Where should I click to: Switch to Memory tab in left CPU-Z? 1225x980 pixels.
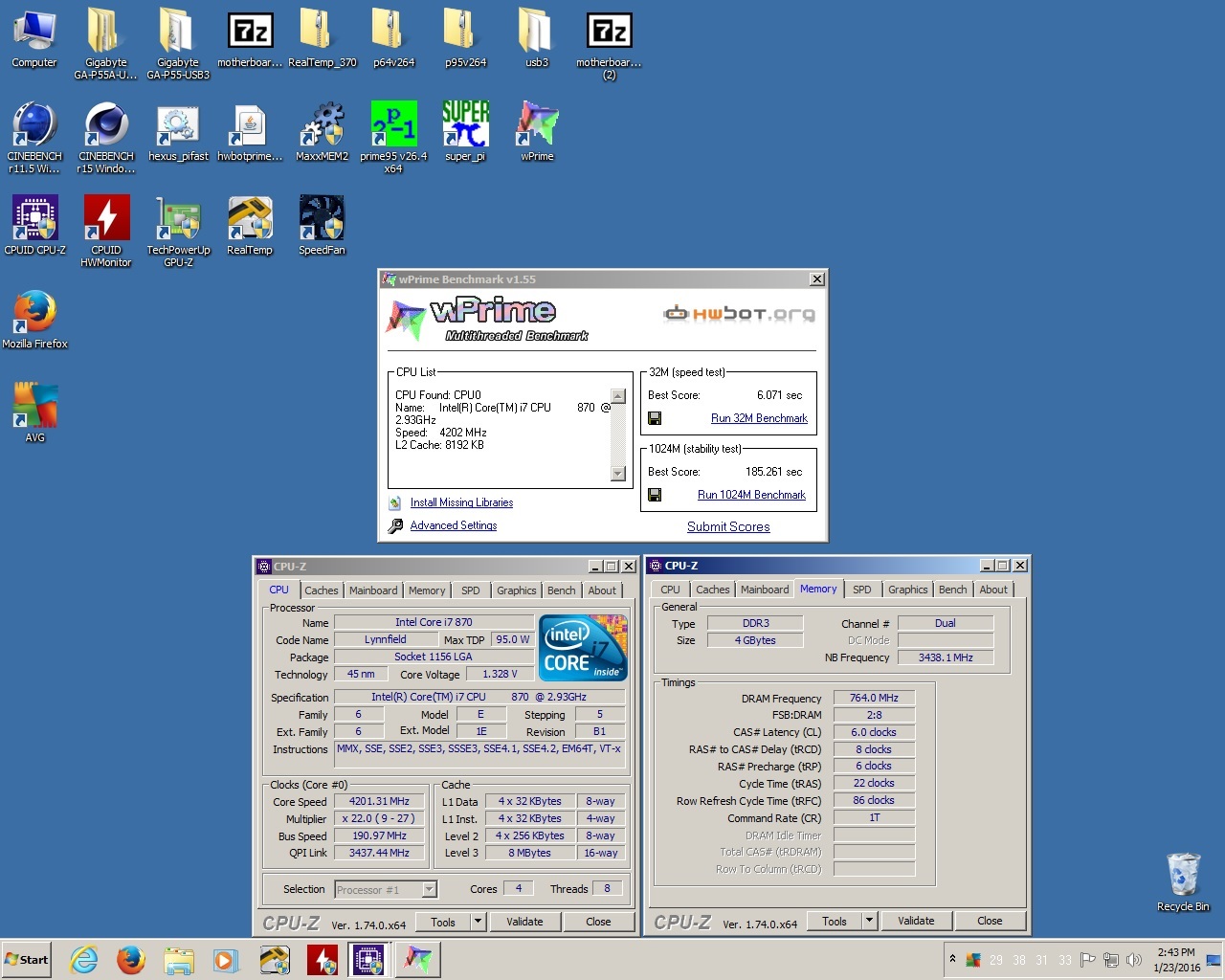click(427, 590)
